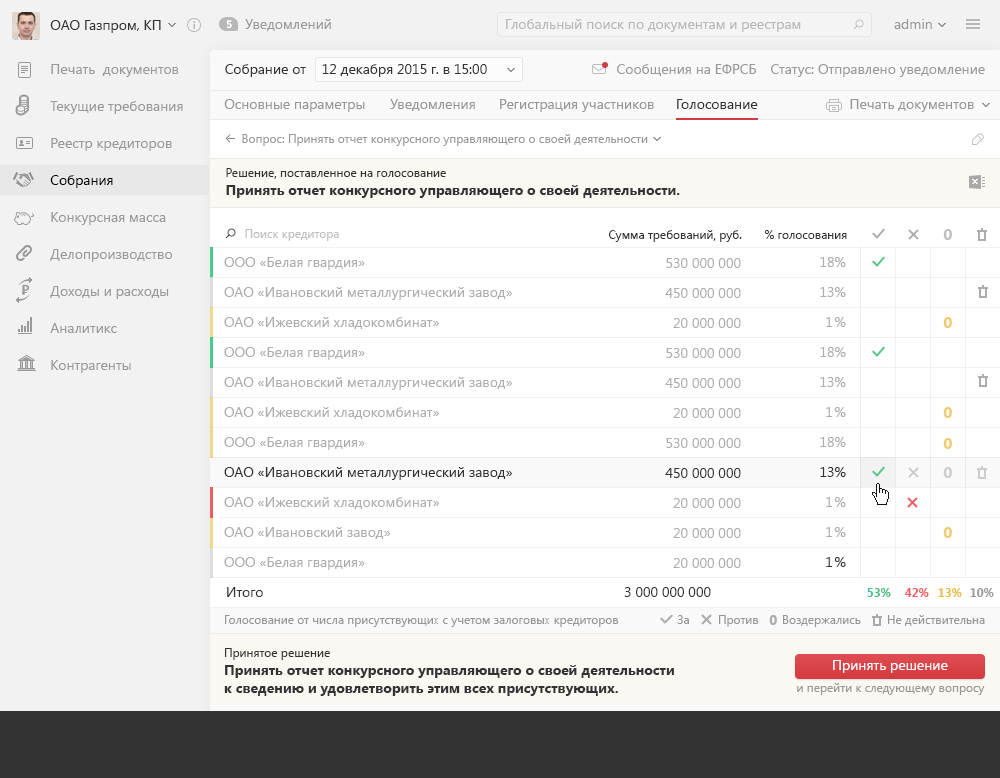Open Сообщения на ЕФРСБ
Image resolution: width=1000 pixels, height=778 pixels.
click(x=674, y=69)
